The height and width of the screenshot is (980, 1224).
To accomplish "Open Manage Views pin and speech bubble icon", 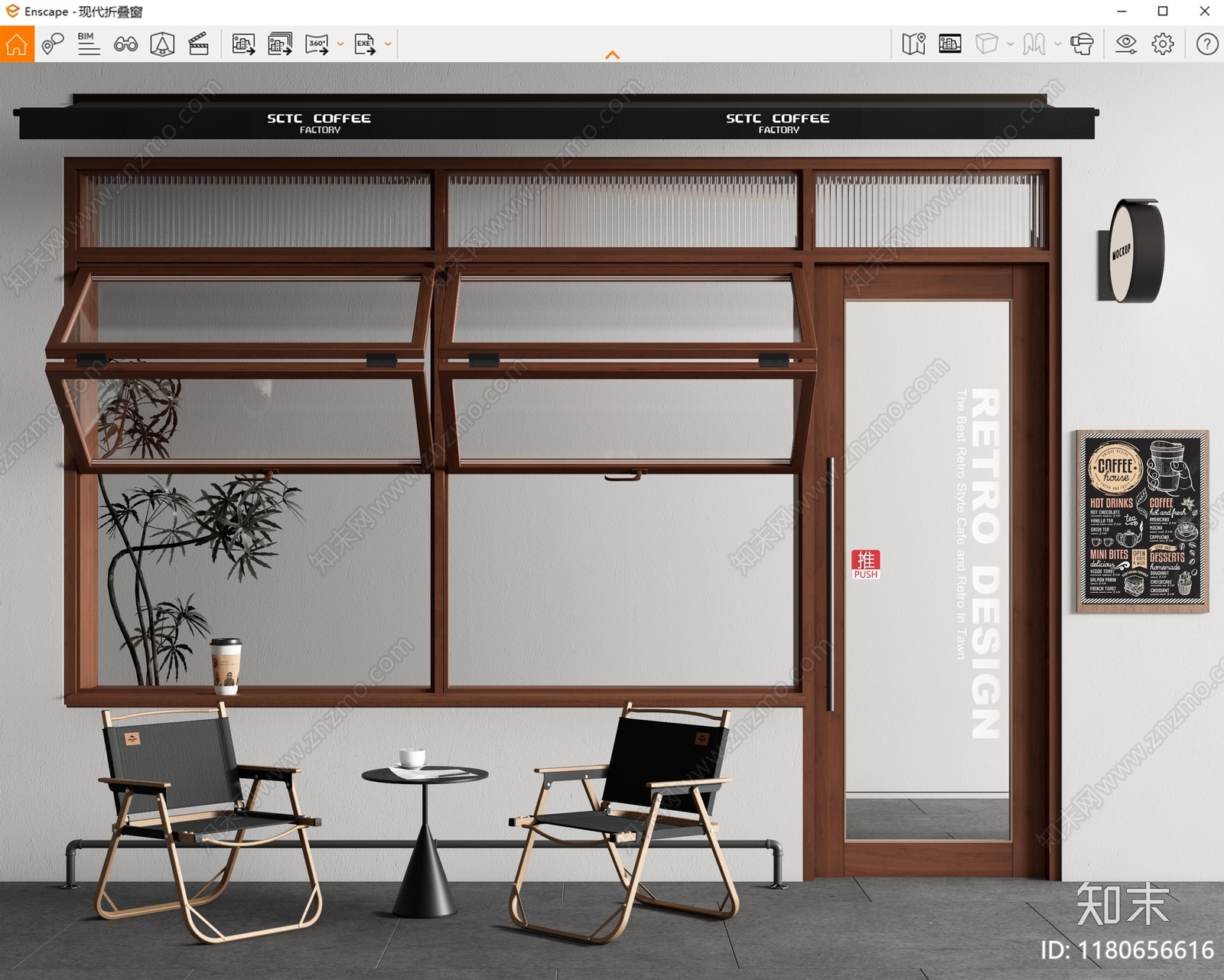I will [x=52, y=44].
